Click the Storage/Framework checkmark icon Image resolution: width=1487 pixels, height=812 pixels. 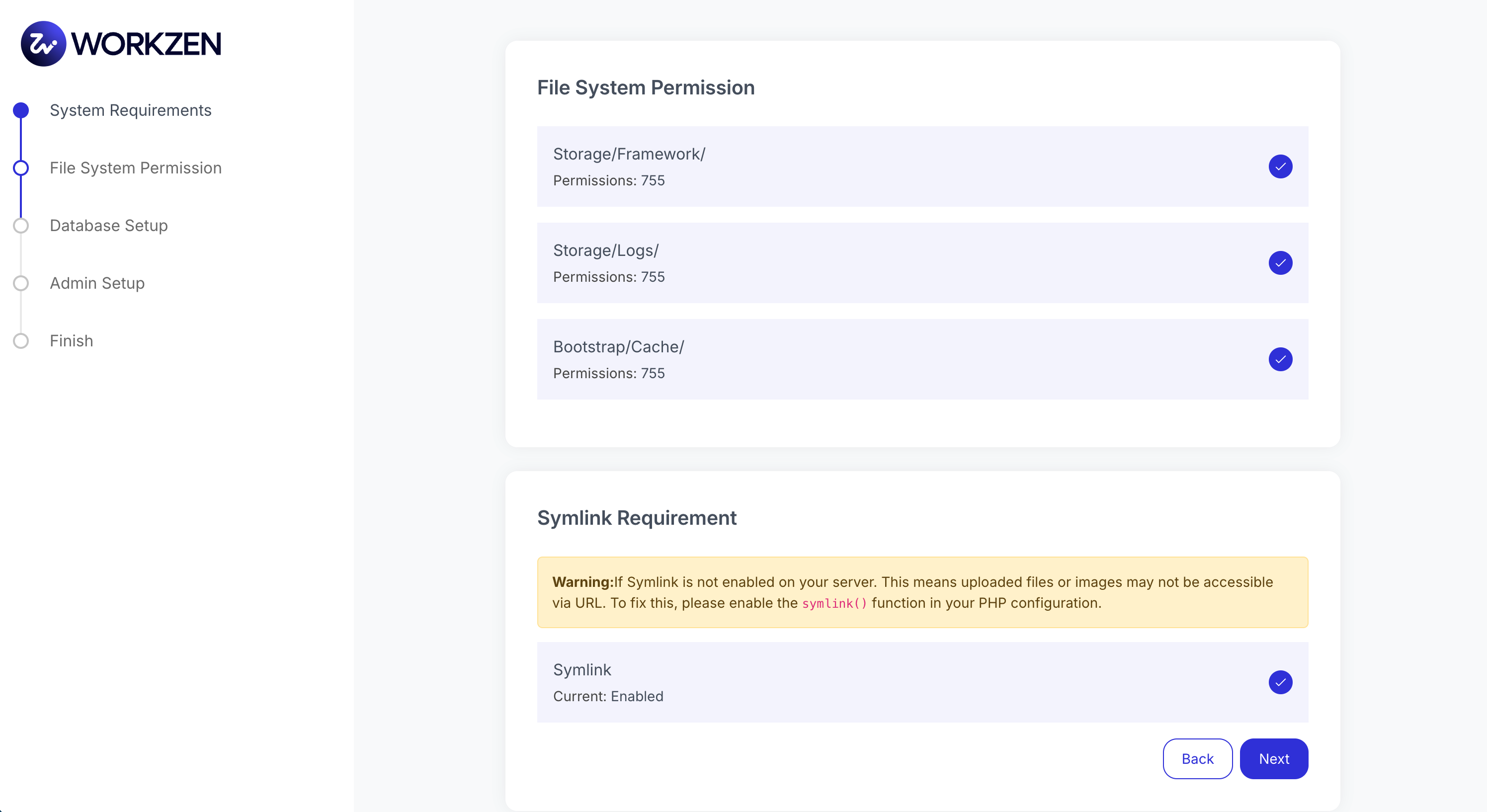pyautogui.click(x=1280, y=167)
